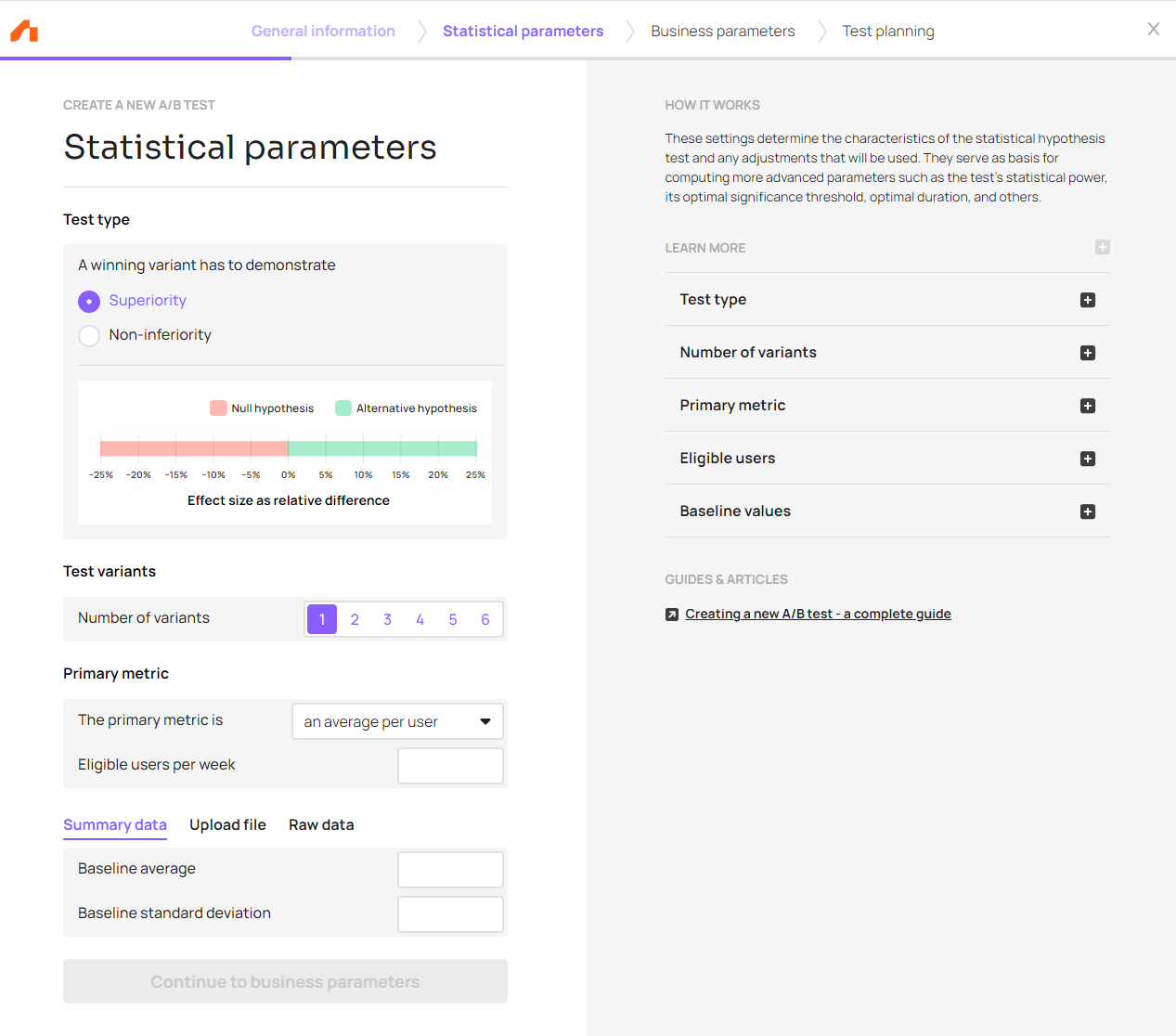Select the Superiority radio button
Screen dimensions: 1176x1036
pos(89,301)
